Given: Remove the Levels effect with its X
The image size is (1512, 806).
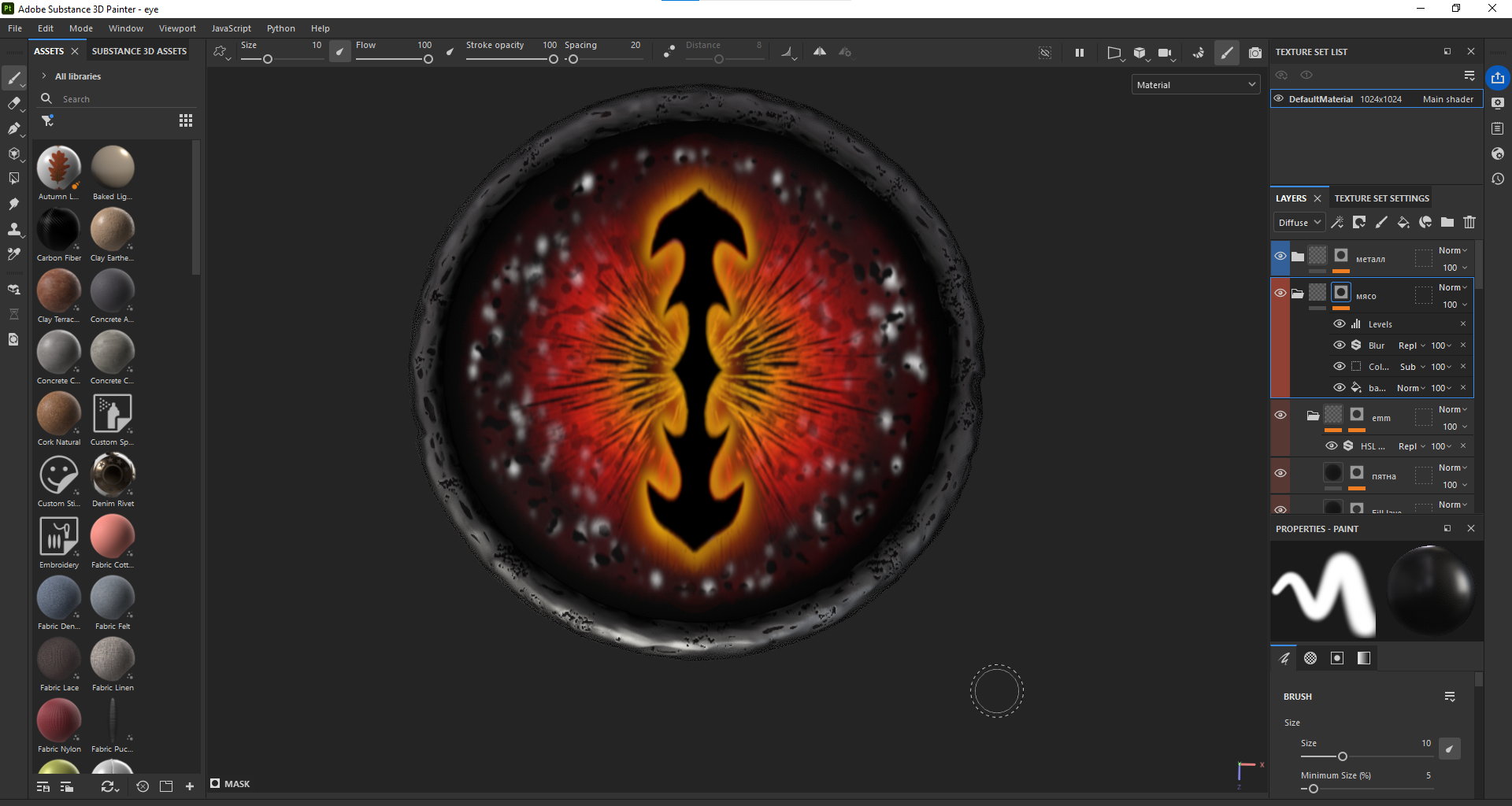Looking at the screenshot, I should (x=1463, y=324).
